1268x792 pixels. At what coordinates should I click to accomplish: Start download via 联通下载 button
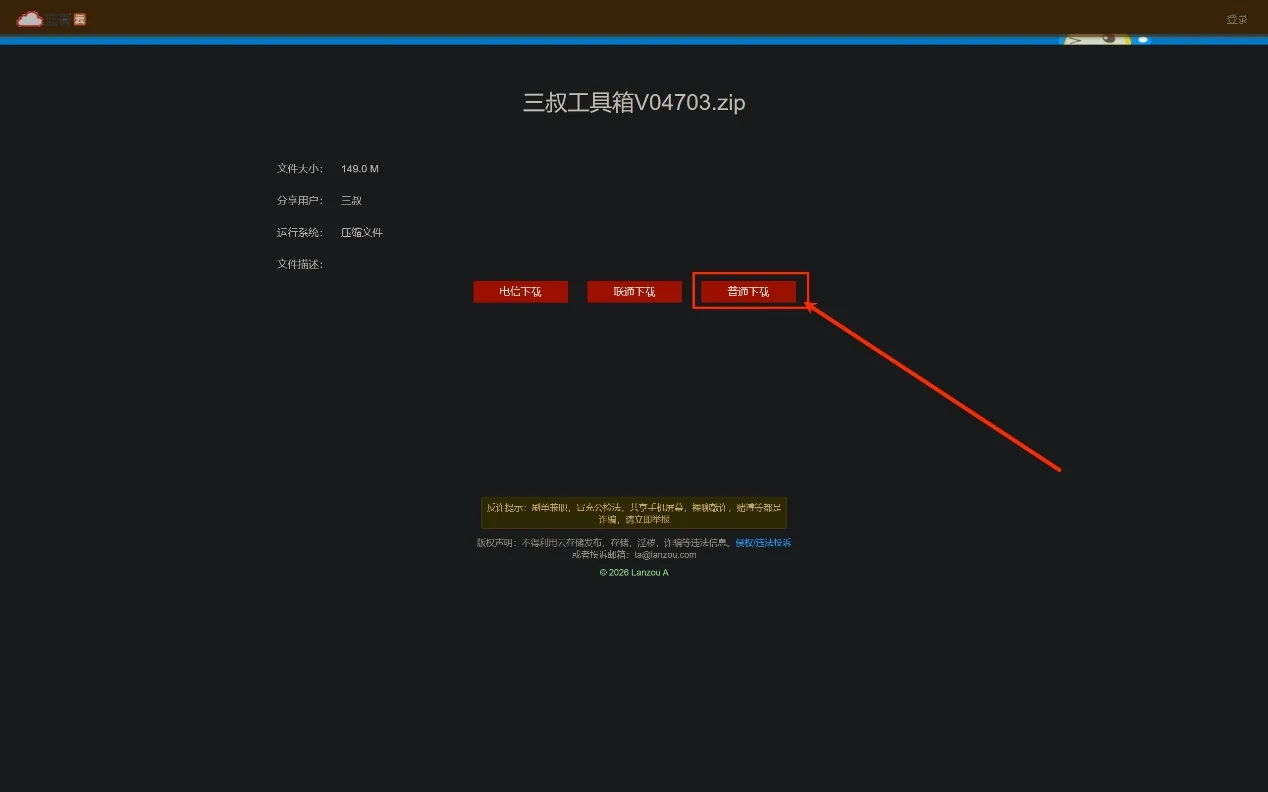point(634,291)
